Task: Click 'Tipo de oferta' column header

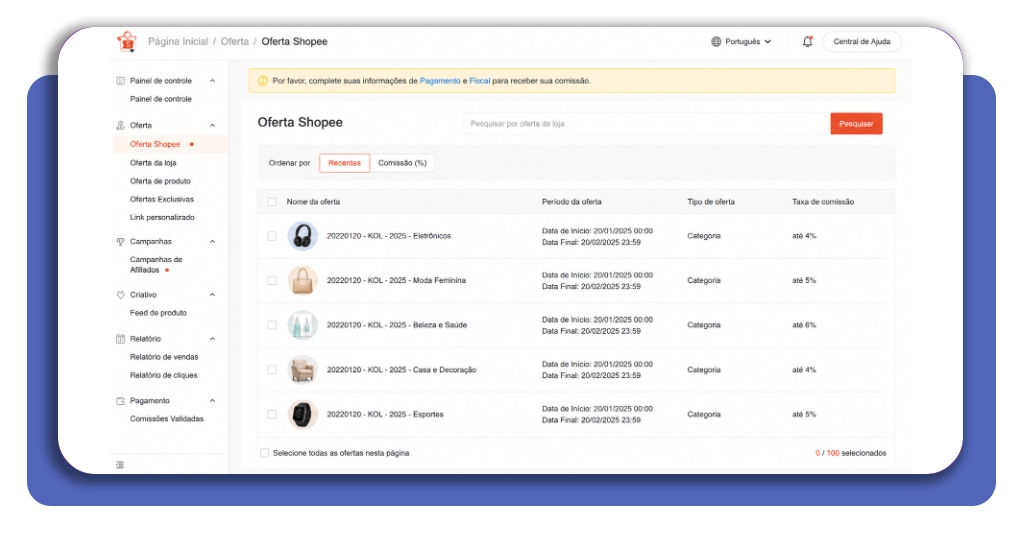Action: tap(711, 202)
